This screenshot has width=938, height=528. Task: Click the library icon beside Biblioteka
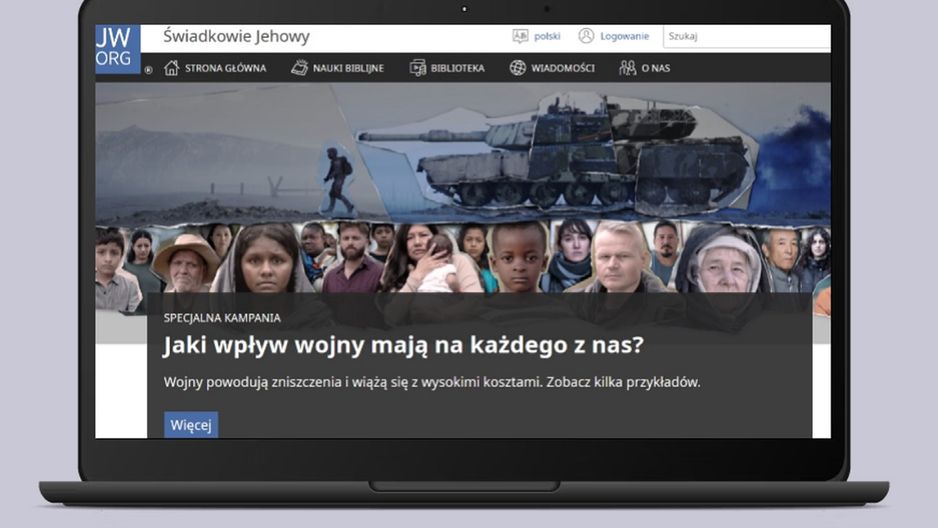418,68
